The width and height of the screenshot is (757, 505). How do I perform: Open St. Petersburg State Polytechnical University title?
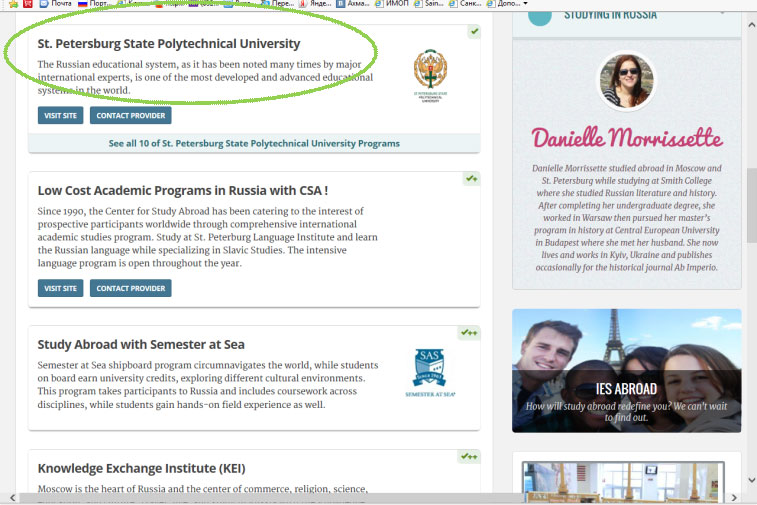click(169, 43)
